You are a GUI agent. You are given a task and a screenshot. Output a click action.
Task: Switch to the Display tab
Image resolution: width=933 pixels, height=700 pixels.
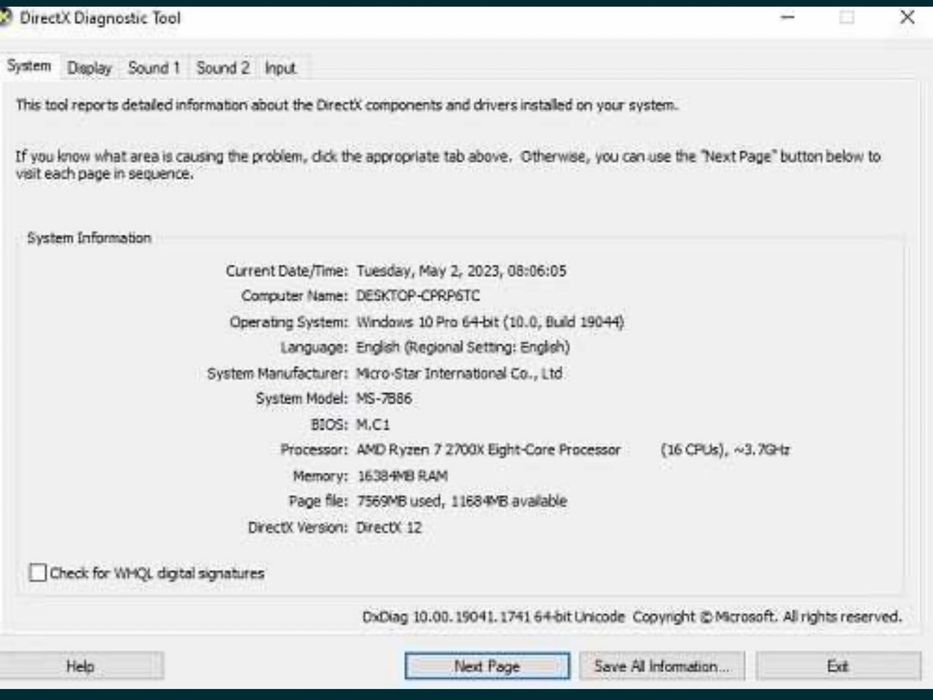click(x=89, y=68)
